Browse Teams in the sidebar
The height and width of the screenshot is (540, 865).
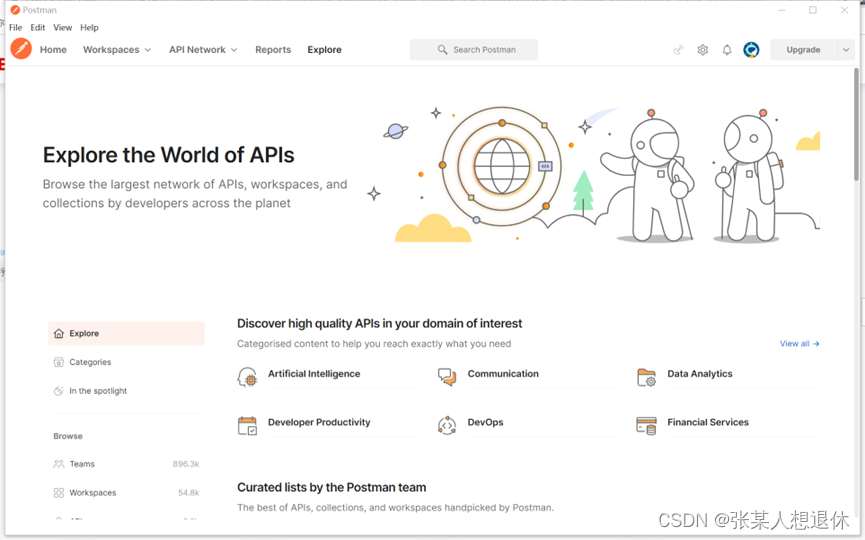126,464
